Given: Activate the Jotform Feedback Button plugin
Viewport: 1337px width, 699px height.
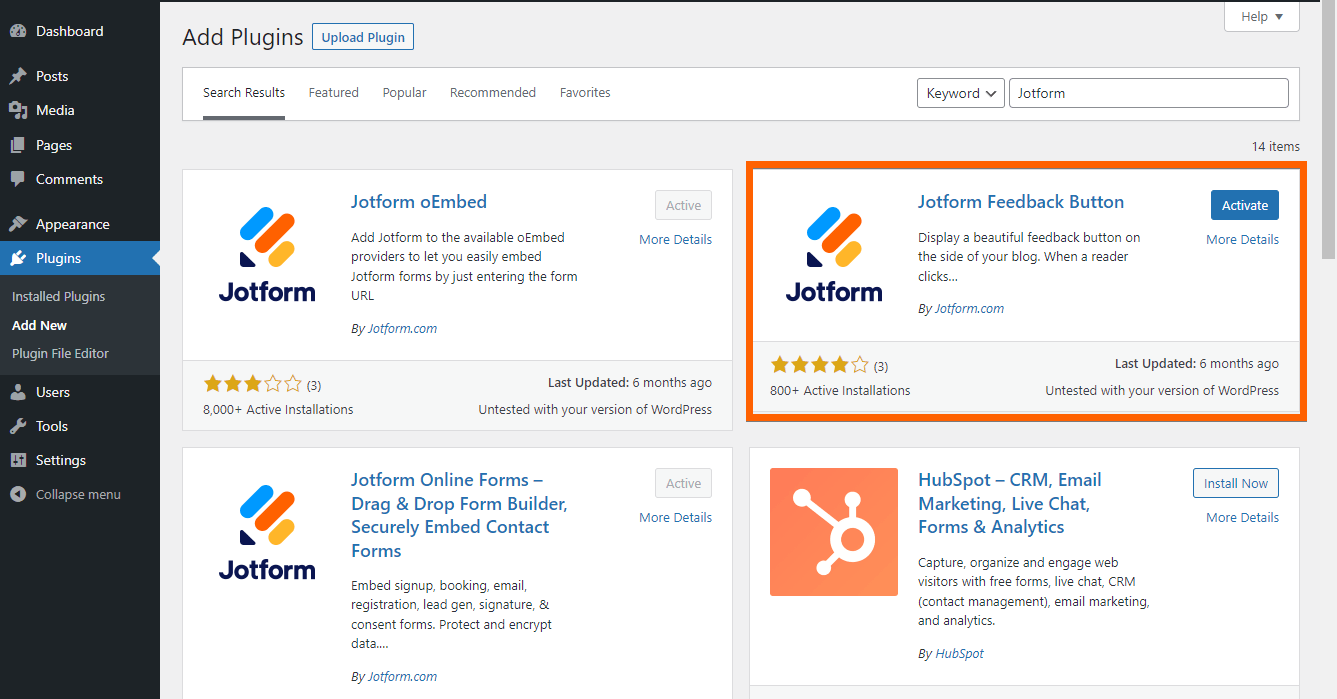Looking at the screenshot, I should (x=1244, y=205).
